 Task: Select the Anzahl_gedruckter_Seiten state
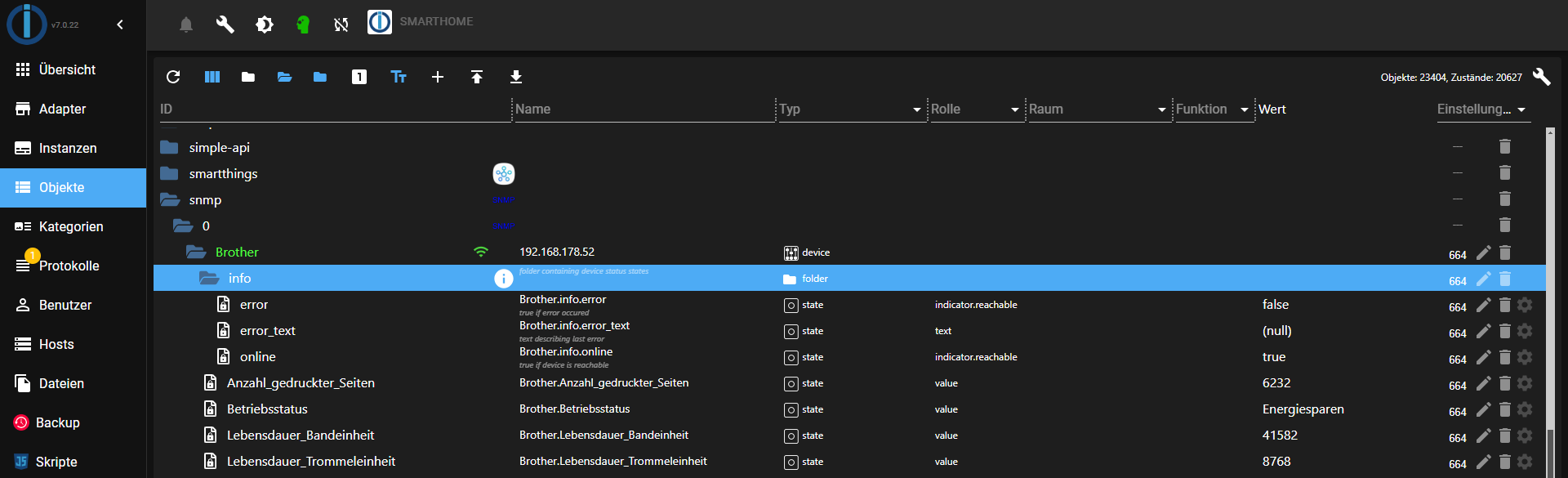coord(301,383)
